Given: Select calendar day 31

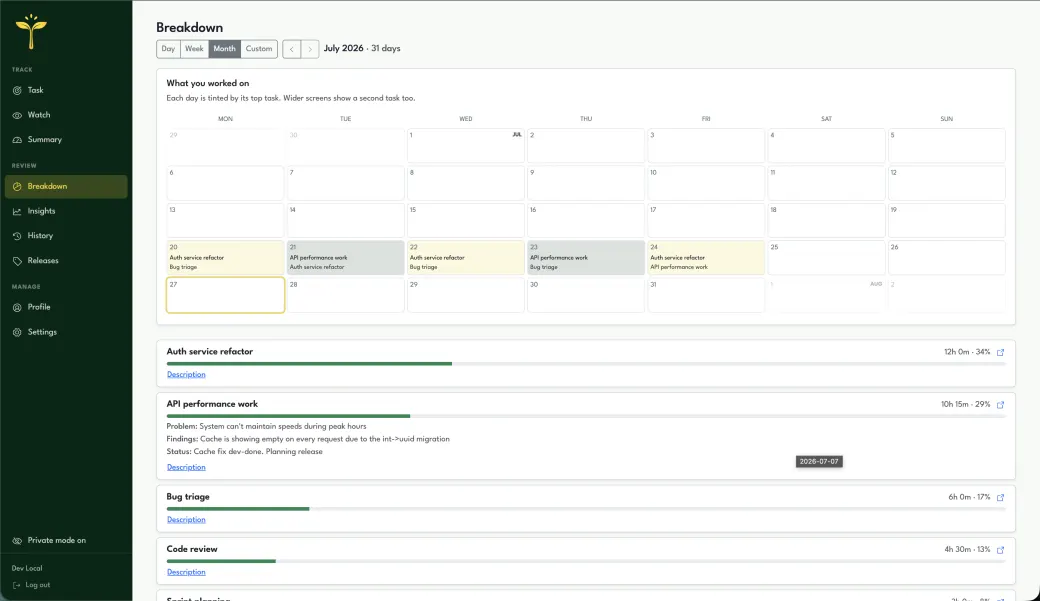Looking at the screenshot, I should [706, 295].
